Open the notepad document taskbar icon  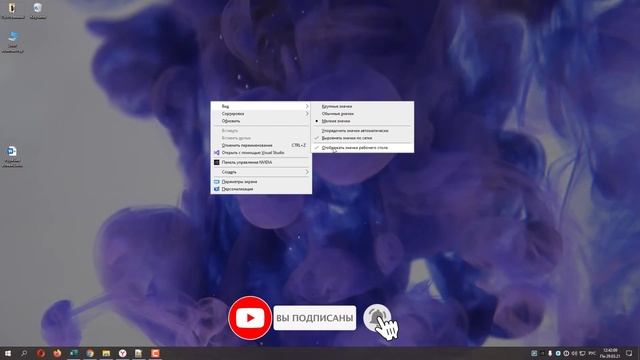[139, 353]
